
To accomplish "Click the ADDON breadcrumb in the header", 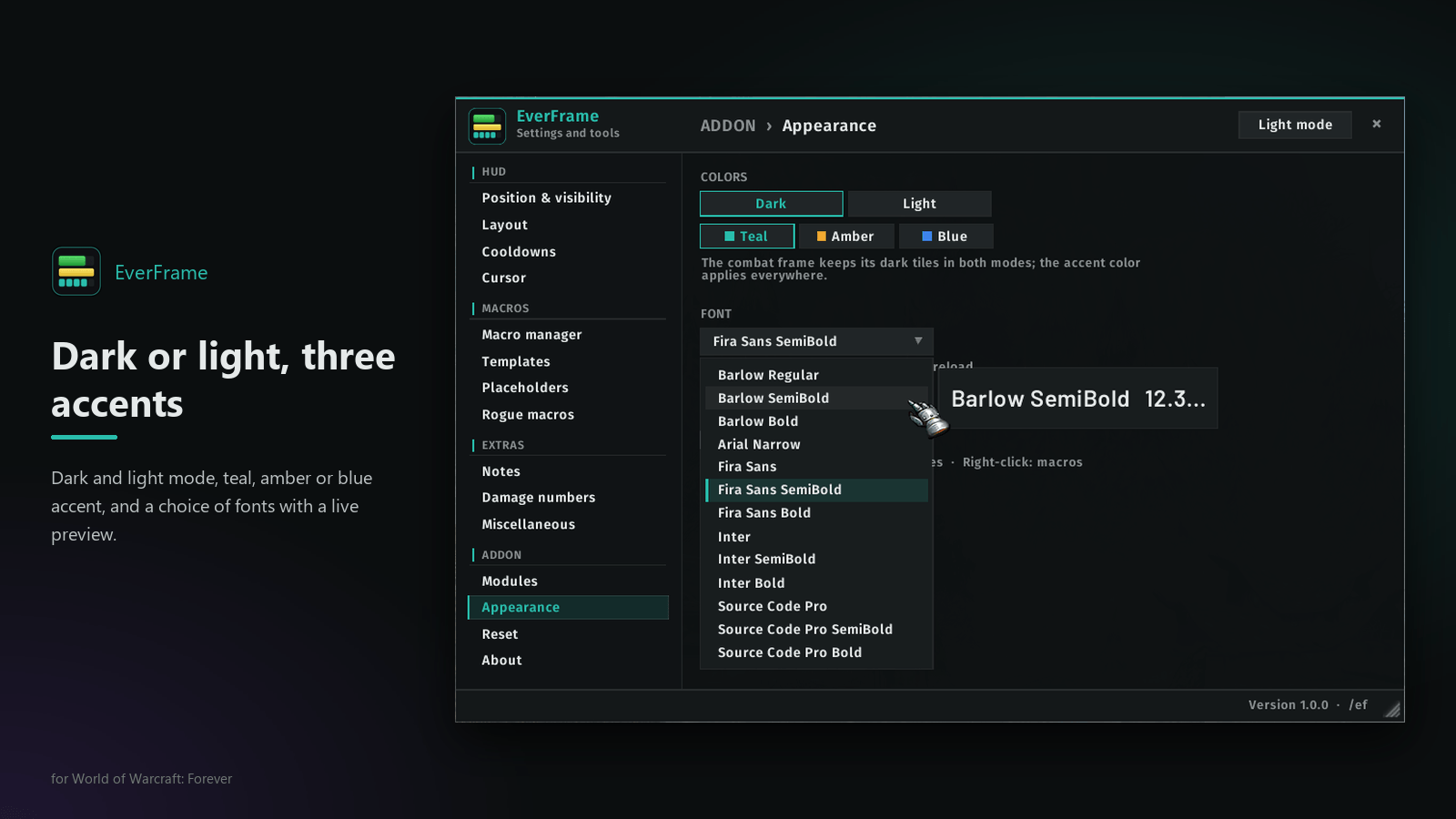I will [728, 126].
